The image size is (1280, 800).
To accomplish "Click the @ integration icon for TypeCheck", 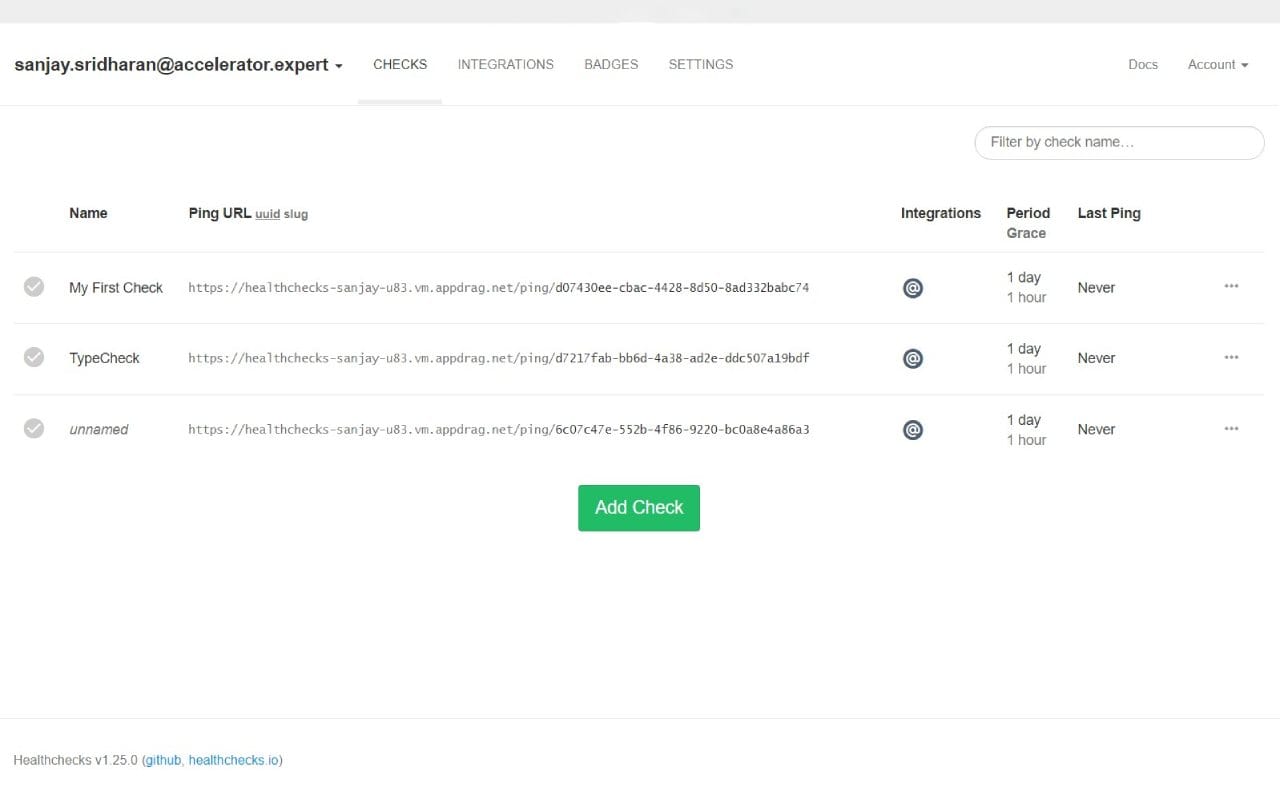I will tap(912, 358).
